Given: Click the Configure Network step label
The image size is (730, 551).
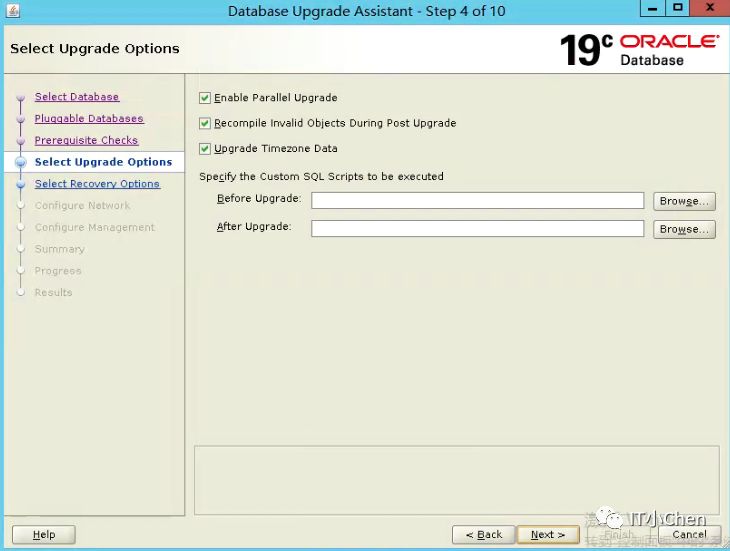Looking at the screenshot, I should coord(82,206).
